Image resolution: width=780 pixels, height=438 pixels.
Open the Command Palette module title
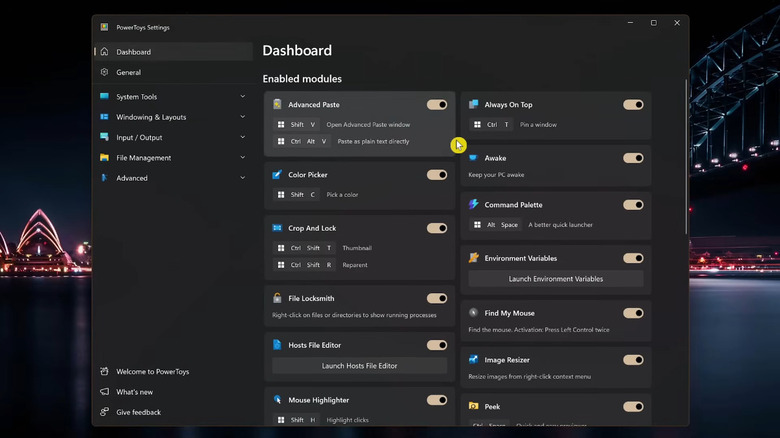tap(513, 205)
